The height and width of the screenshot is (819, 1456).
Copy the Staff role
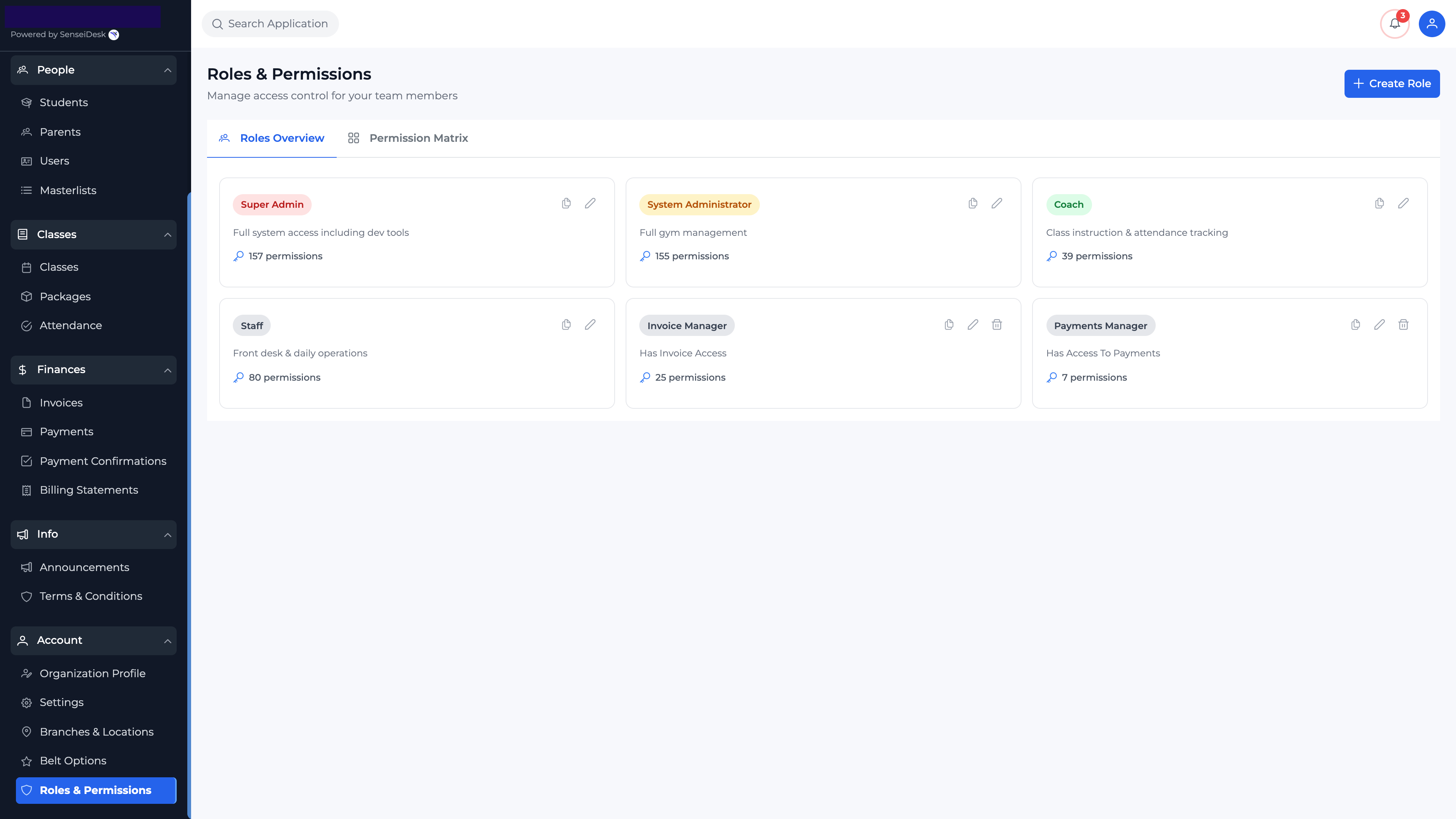pos(566,325)
